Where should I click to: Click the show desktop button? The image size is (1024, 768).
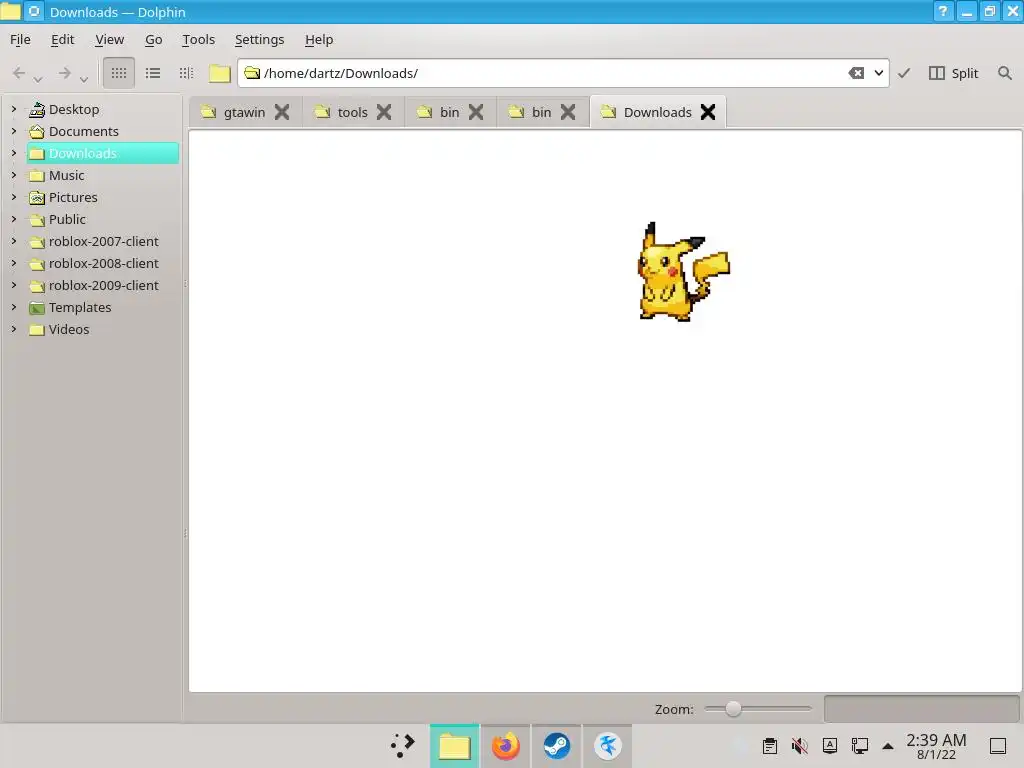(998, 746)
